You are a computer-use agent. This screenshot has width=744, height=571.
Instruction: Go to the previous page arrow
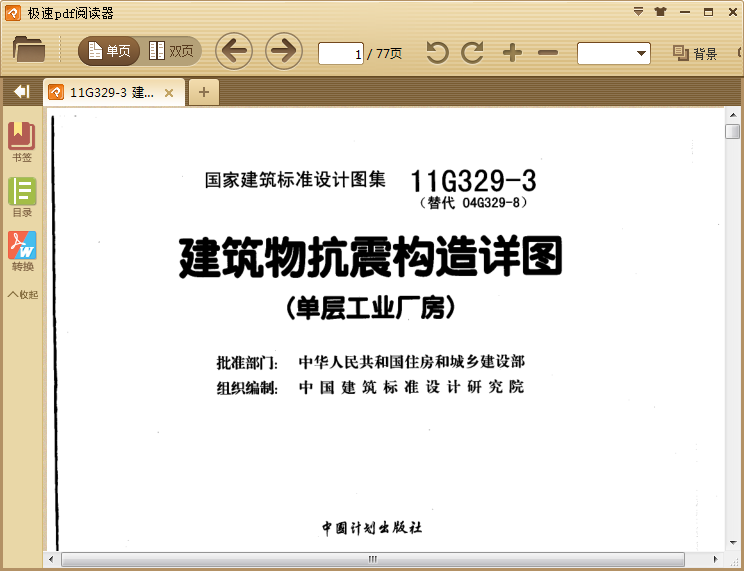[x=234, y=51]
